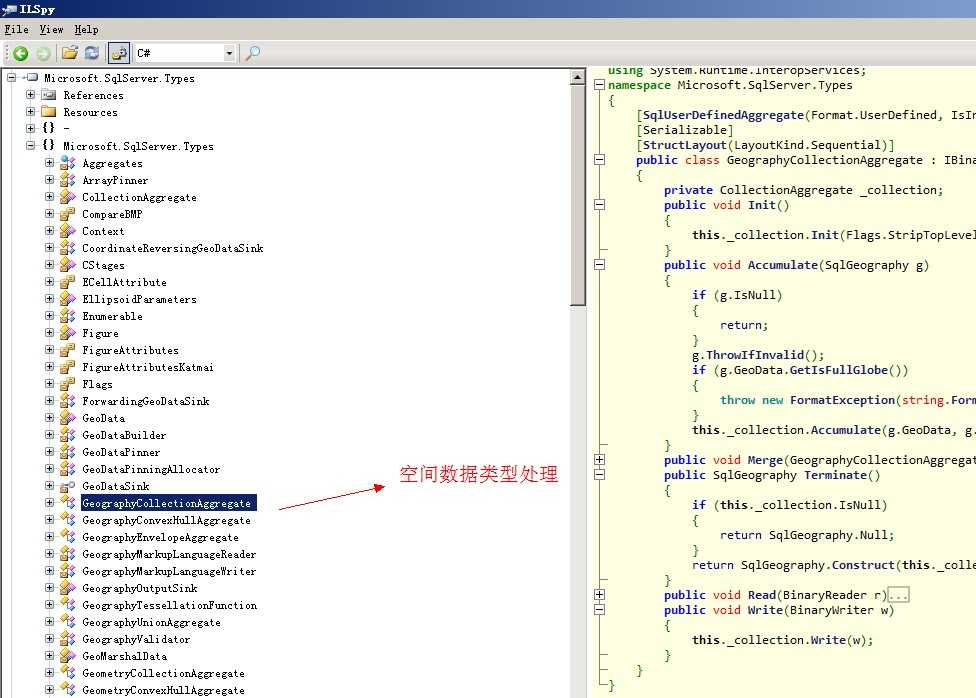Click the GeographyConvexHullAggregate class icon
This screenshot has height=698, width=976.
67,520
